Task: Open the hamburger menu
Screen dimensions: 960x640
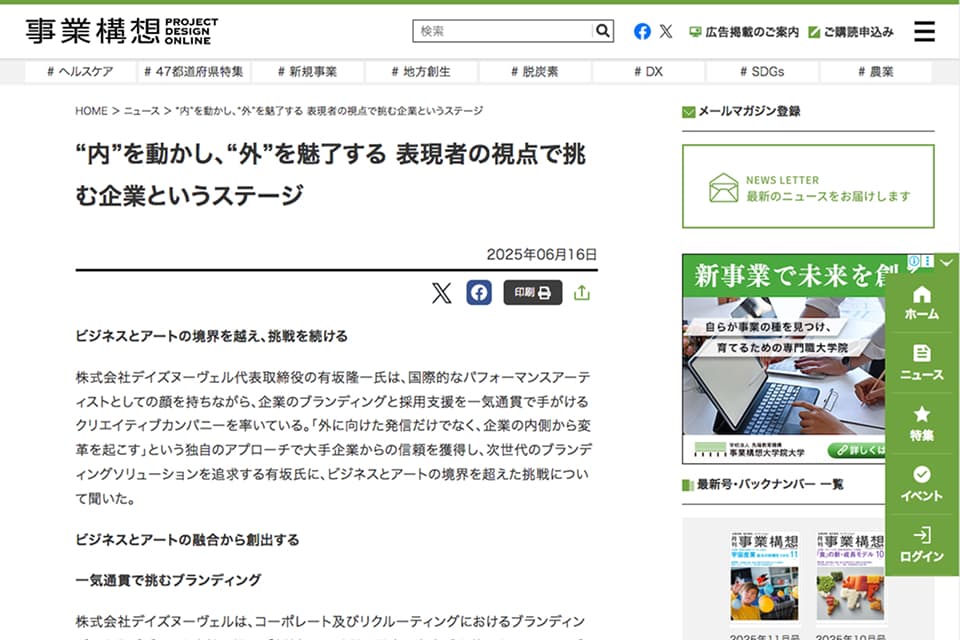Action: [x=924, y=31]
